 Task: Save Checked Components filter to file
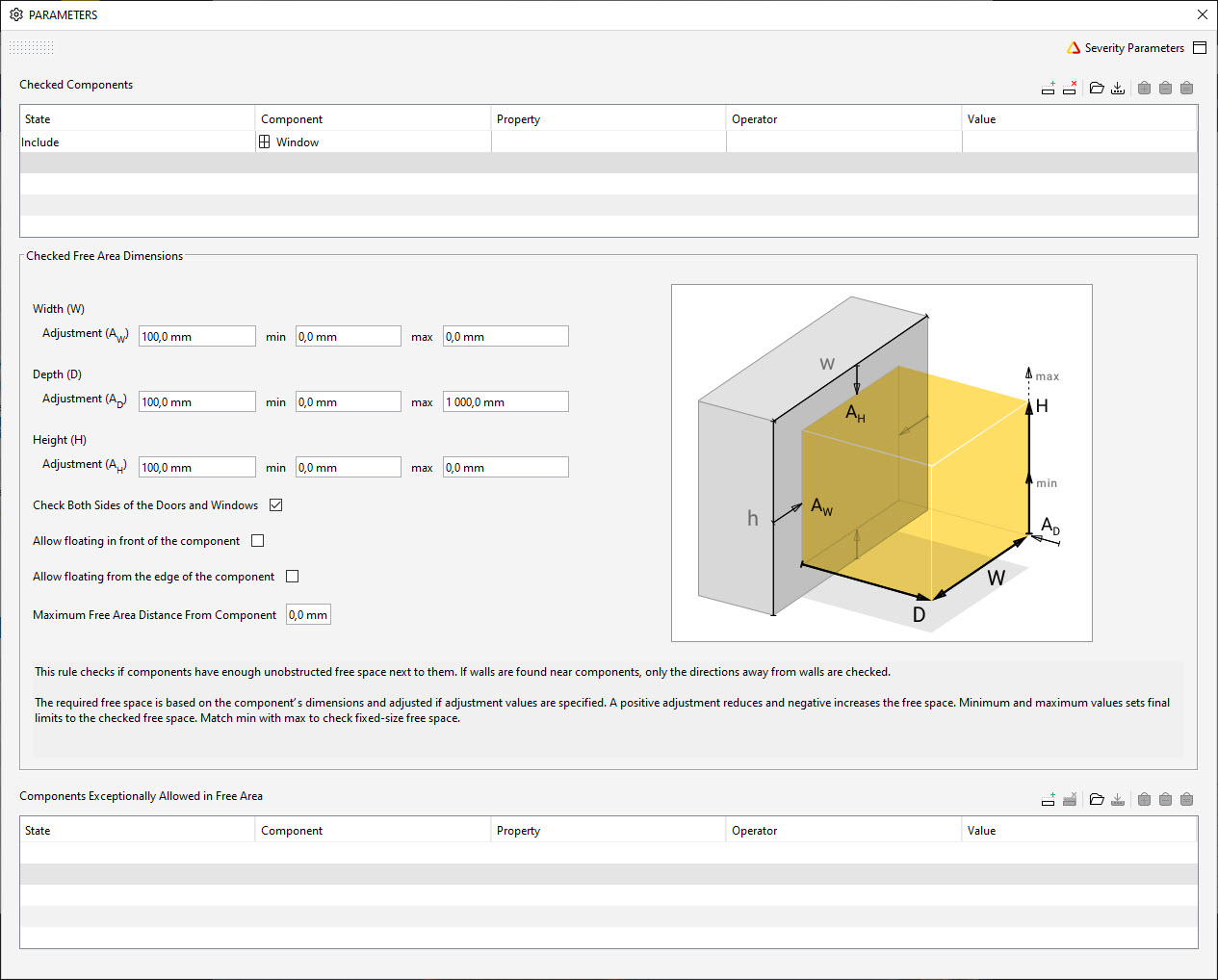pos(1118,88)
